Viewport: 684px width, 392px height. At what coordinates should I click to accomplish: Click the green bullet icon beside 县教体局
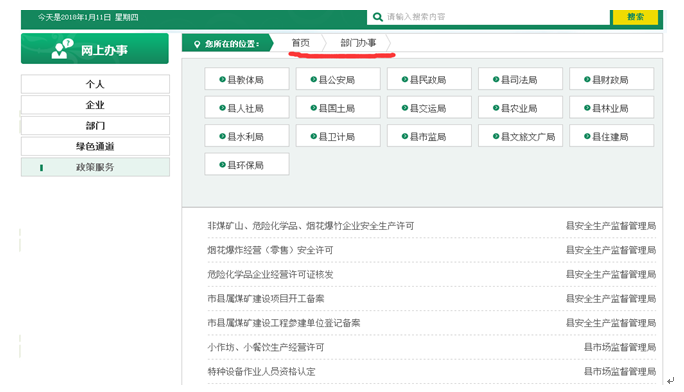click(222, 79)
